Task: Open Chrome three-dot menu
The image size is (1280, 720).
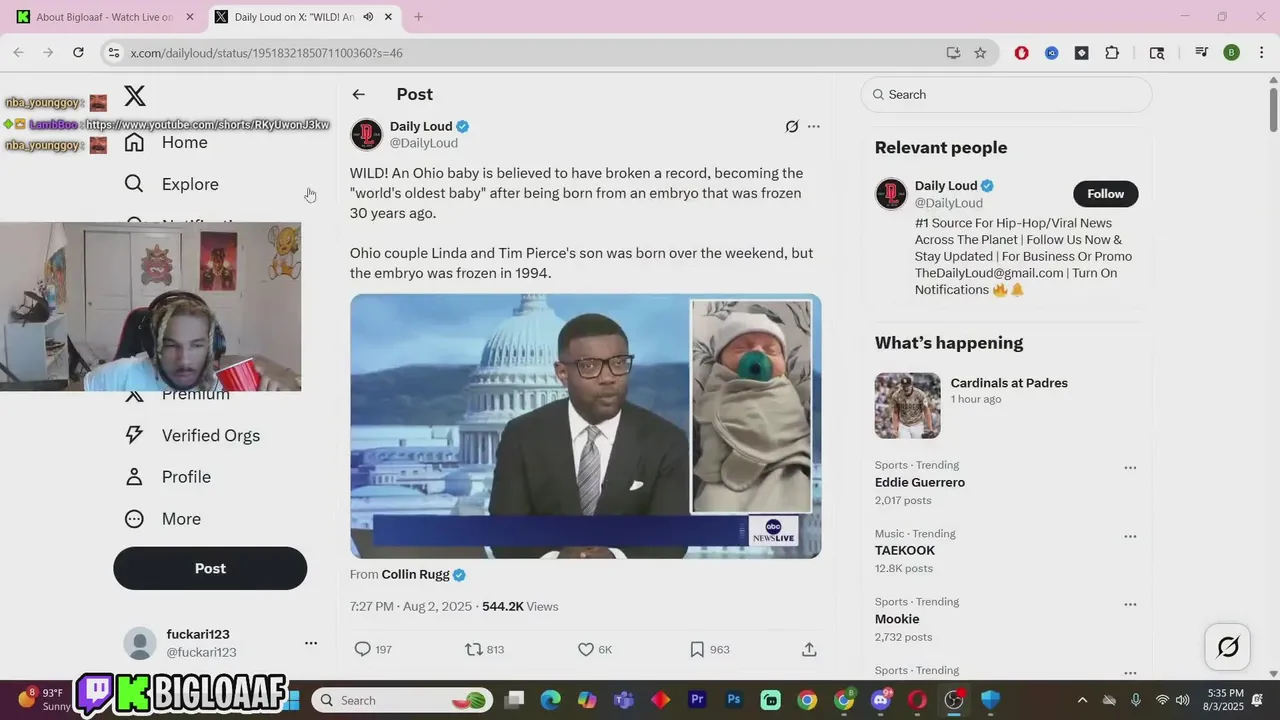Action: [x=1261, y=53]
